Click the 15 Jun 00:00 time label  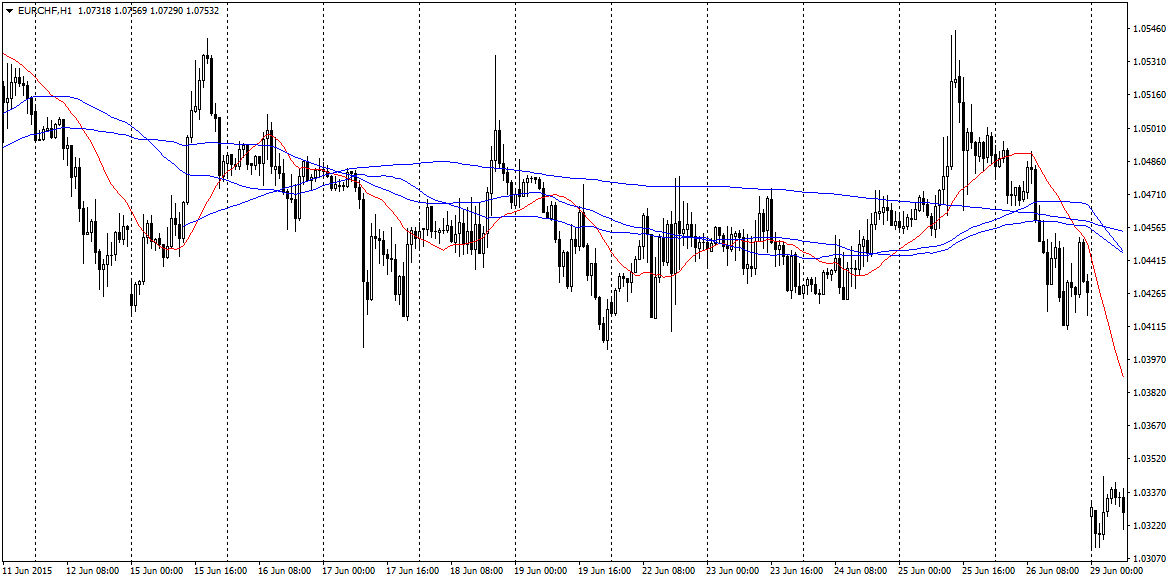click(155, 571)
